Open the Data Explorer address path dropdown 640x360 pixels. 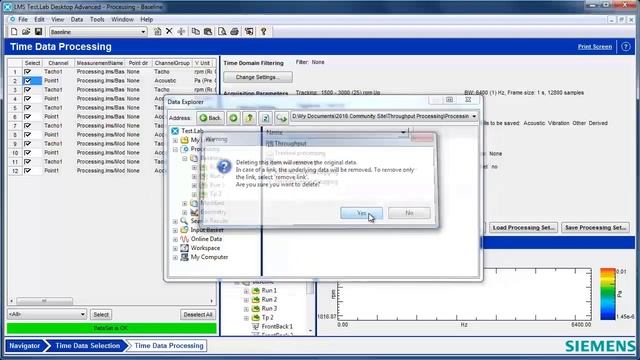coord(474,116)
